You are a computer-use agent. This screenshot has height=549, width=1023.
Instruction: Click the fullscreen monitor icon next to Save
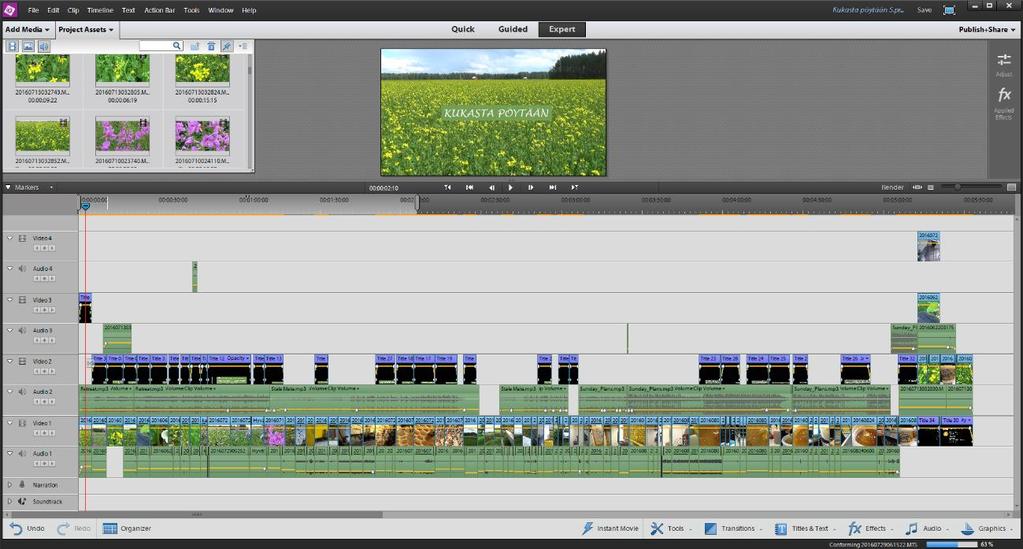tap(949, 10)
